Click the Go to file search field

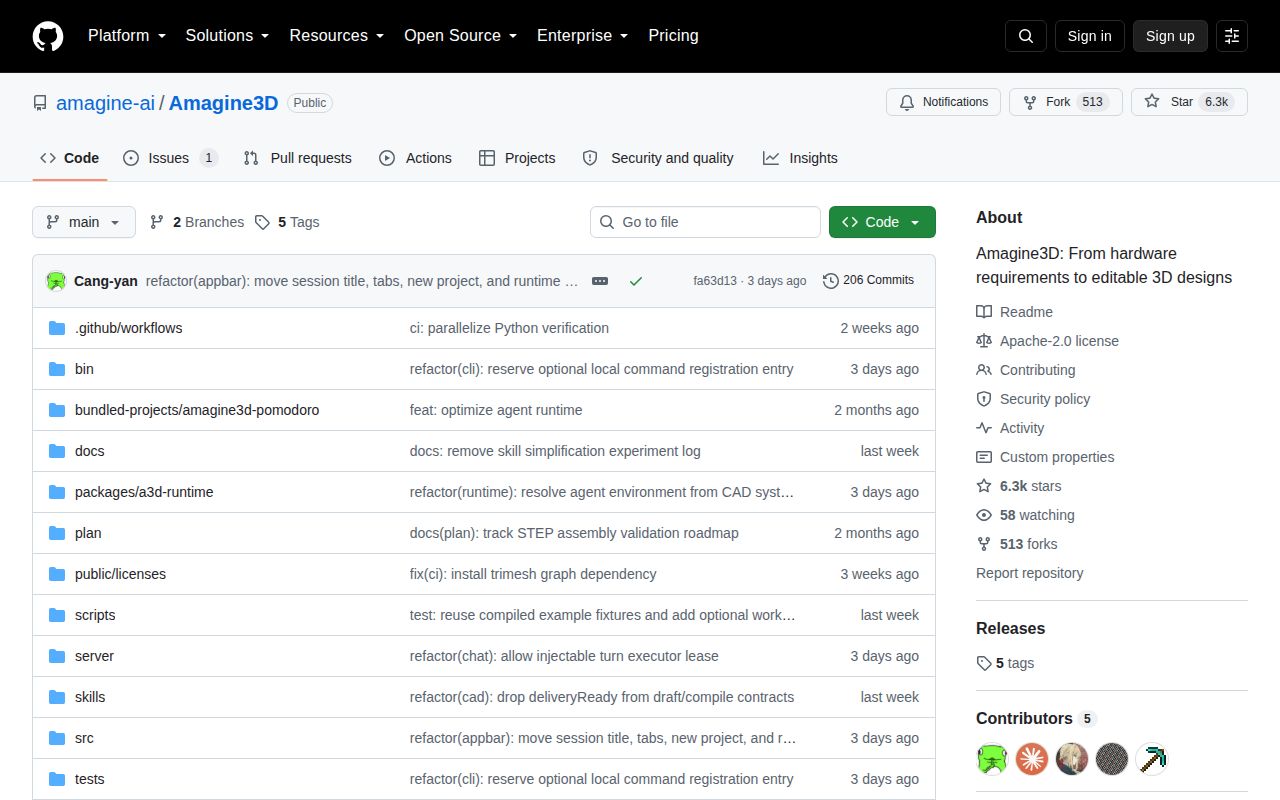coord(705,222)
